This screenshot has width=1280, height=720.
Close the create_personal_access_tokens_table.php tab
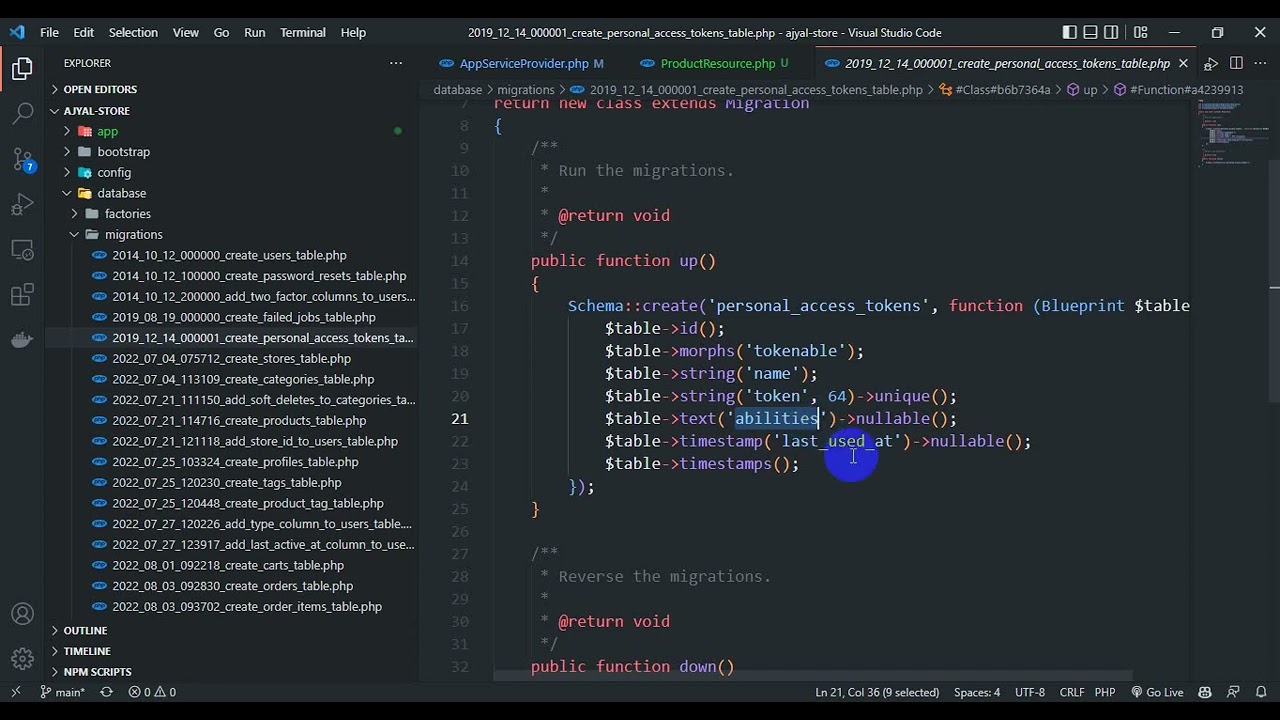[x=1183, y=63]
